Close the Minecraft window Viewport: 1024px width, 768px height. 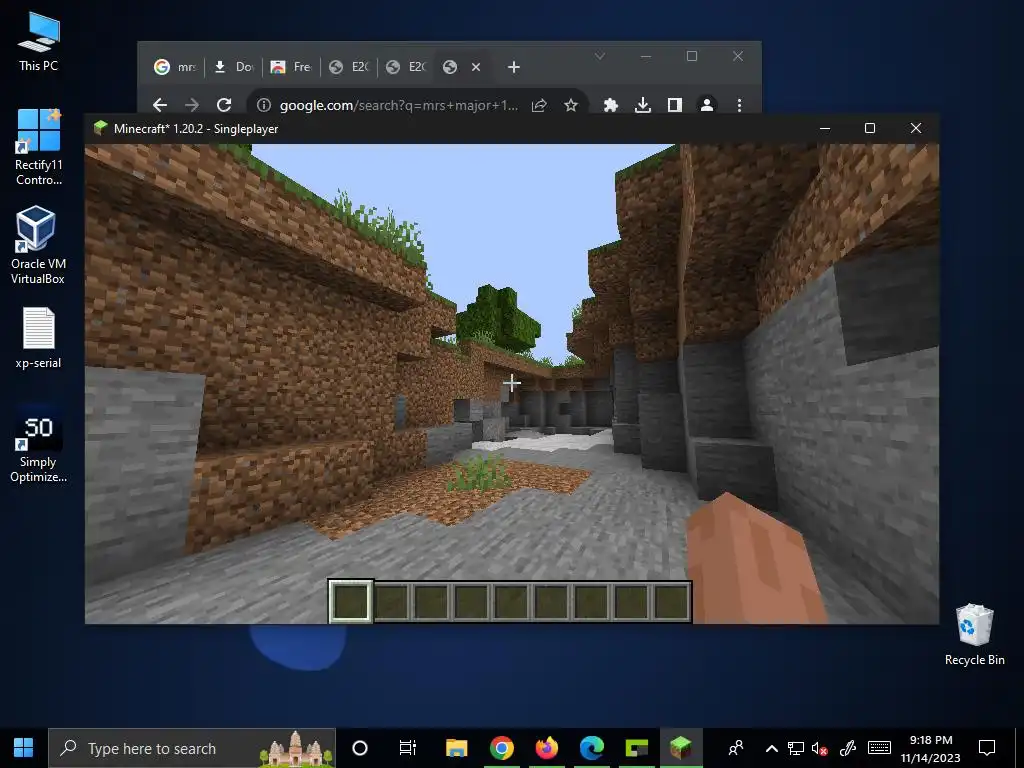click(x=916, y=129)
